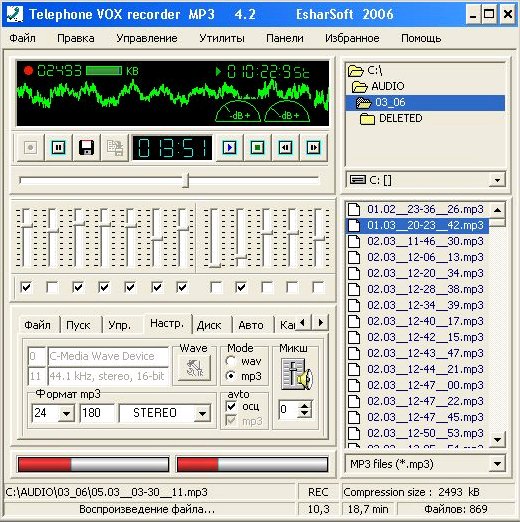Select file 02.03__12-50__53.mp3
The image size is (520, 522).
[x=418, y=433]
